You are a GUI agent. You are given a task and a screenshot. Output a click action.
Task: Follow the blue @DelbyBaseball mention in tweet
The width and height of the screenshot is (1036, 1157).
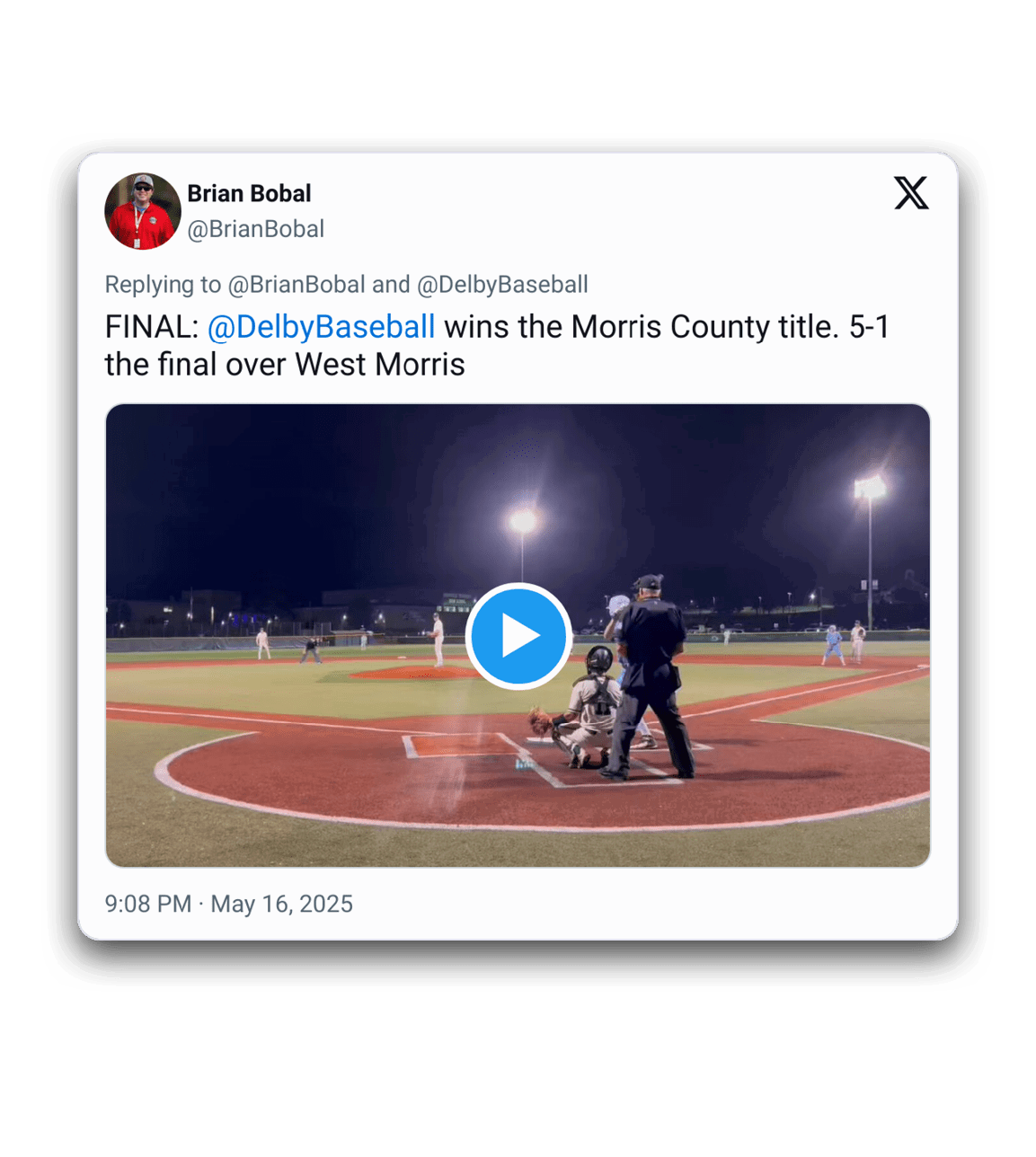click(x=321, y=327)
